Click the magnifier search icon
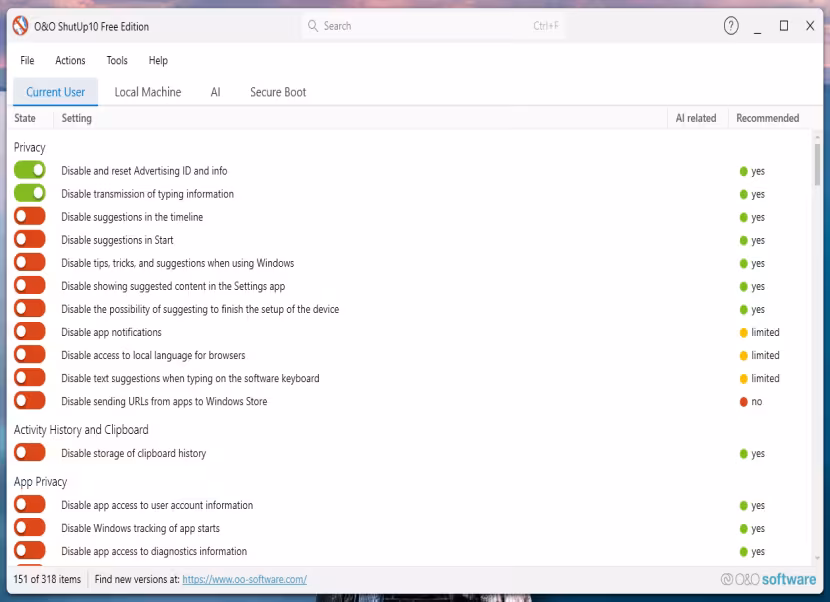This screenshot has height=602, width=830. (313, 26)
